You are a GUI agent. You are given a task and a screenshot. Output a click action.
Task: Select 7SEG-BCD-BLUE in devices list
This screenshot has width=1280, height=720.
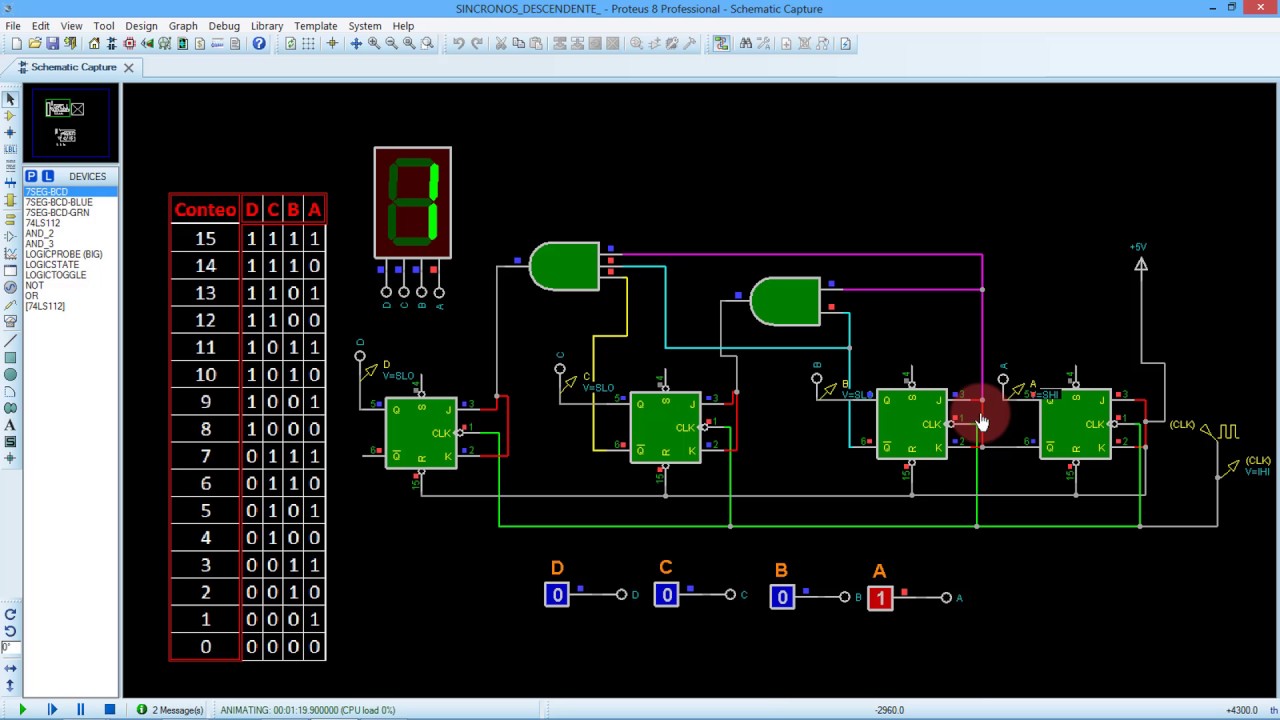click(x=59, y=202)
